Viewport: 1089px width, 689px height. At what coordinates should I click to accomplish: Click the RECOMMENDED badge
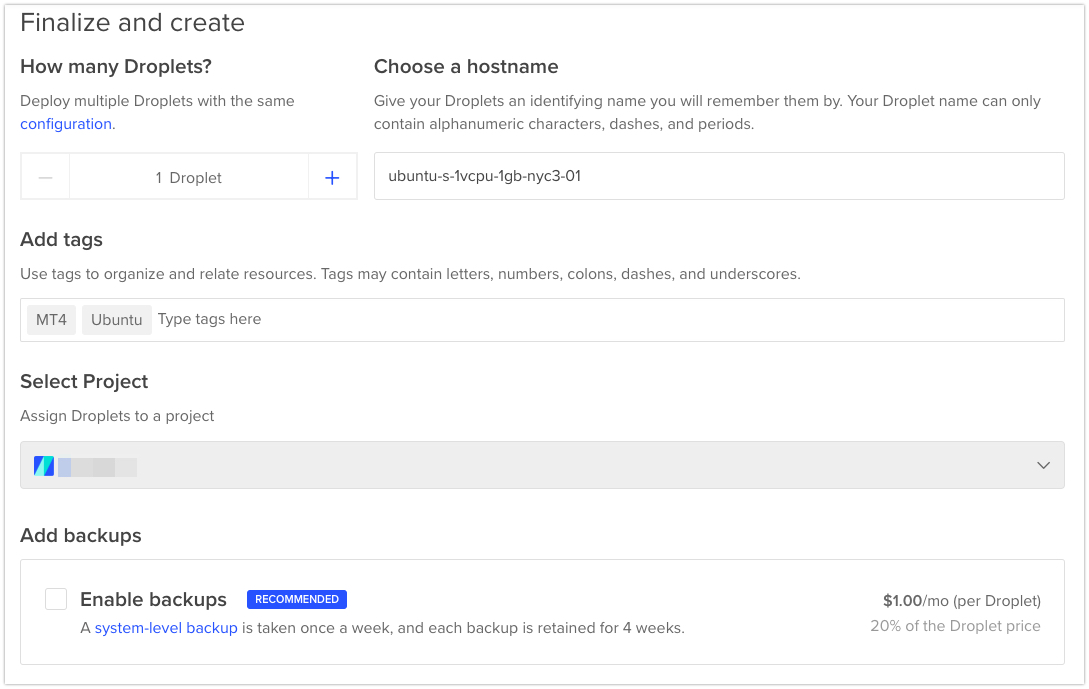coord(297,599)
